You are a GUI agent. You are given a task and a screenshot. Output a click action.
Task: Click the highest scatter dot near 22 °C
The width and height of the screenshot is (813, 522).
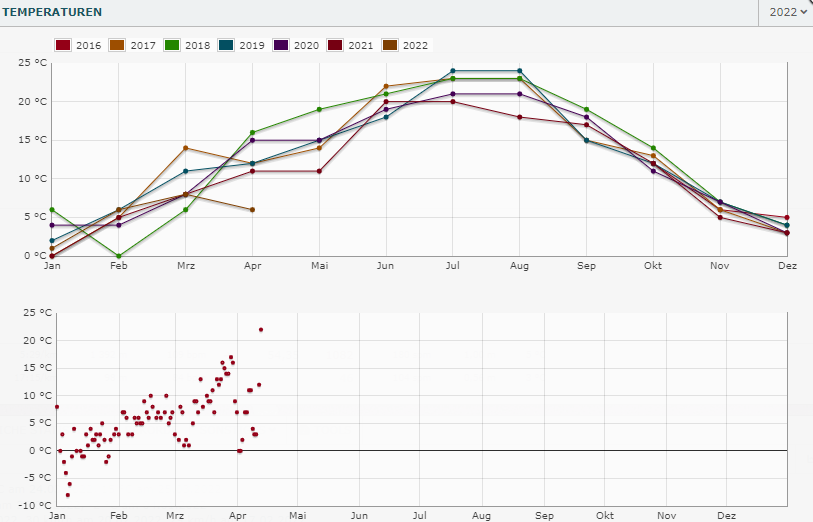pyautogui.click(x=261, y=329)
